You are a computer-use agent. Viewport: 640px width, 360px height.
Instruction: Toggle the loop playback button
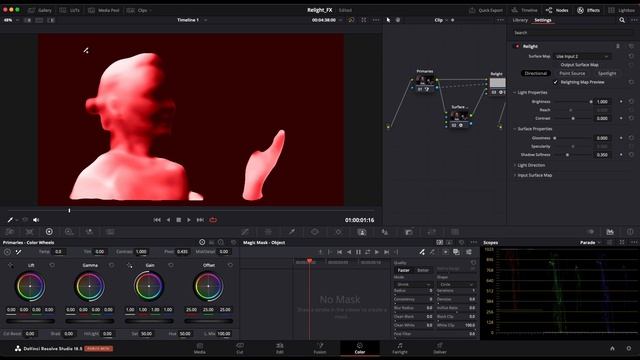213,220
